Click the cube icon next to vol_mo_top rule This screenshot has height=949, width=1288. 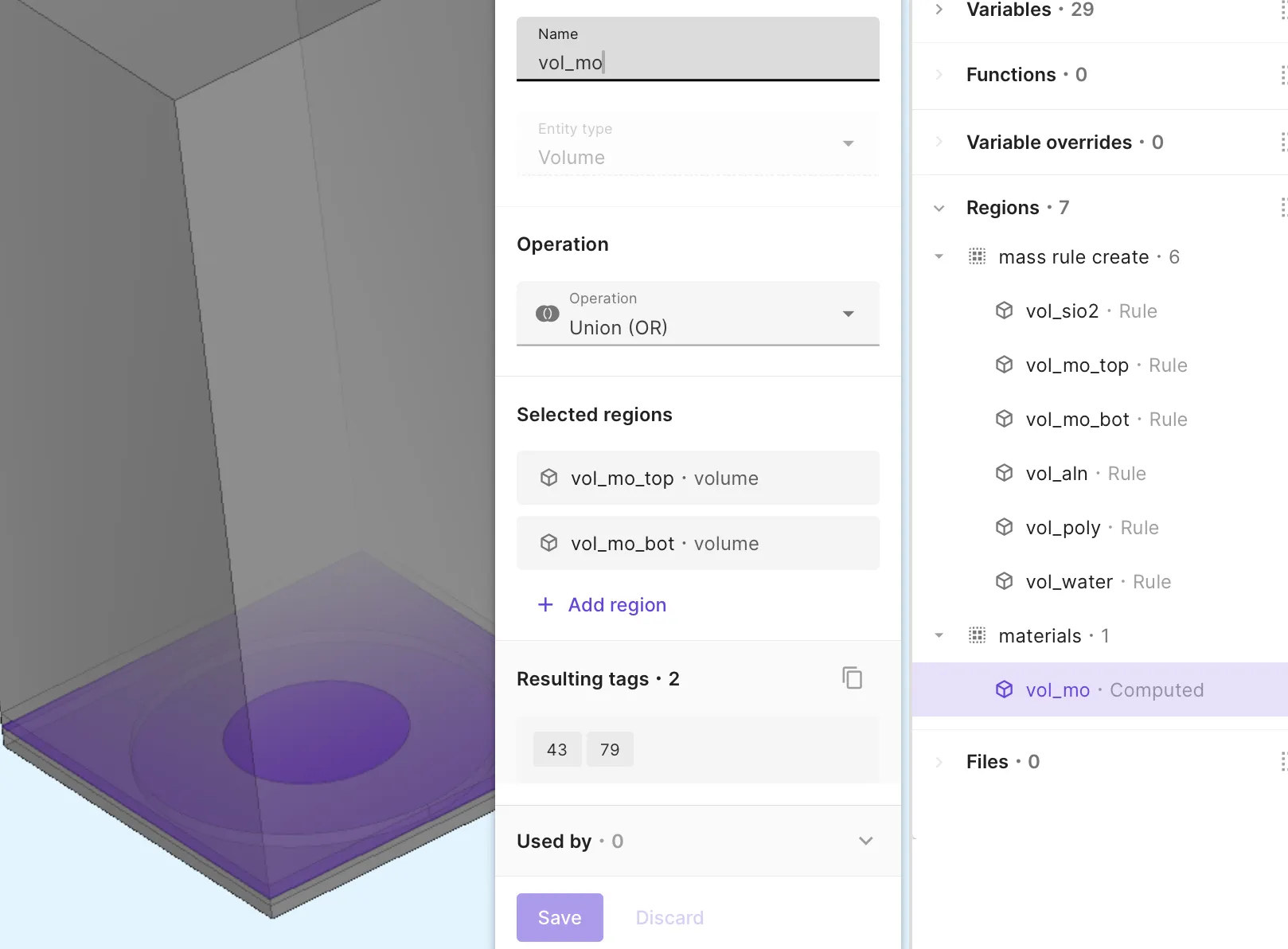pyautogui.click(x=1005, y=365)
